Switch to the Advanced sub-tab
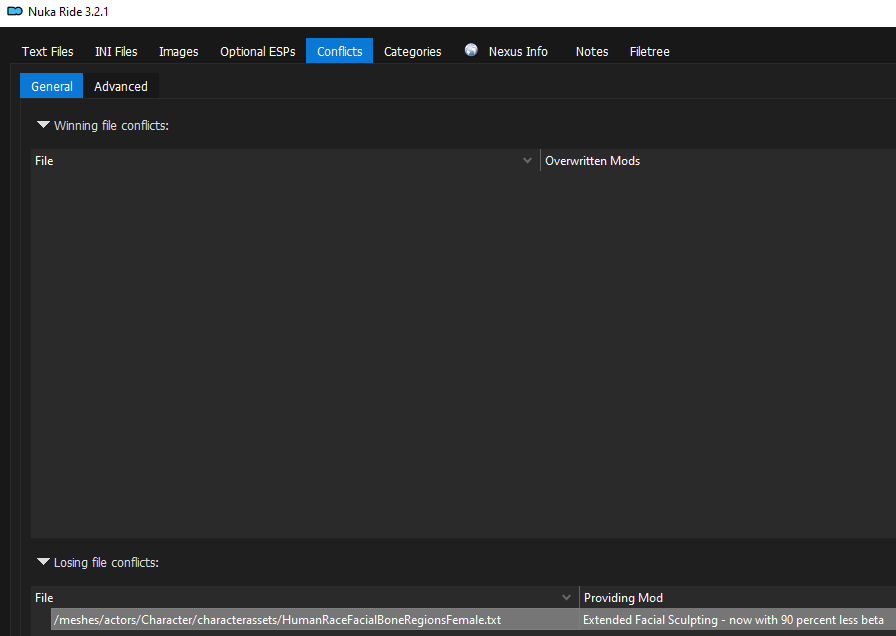896x636 pixels. (121, 86)
